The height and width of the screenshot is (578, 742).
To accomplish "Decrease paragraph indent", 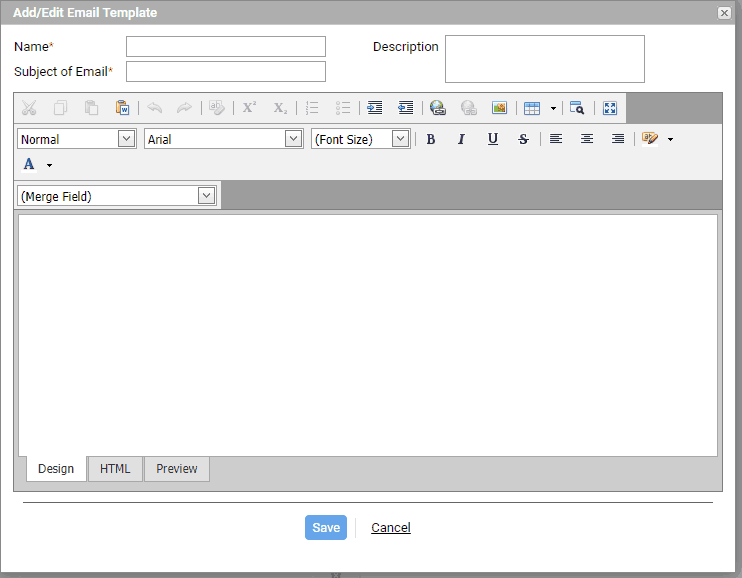I will 406,108.
